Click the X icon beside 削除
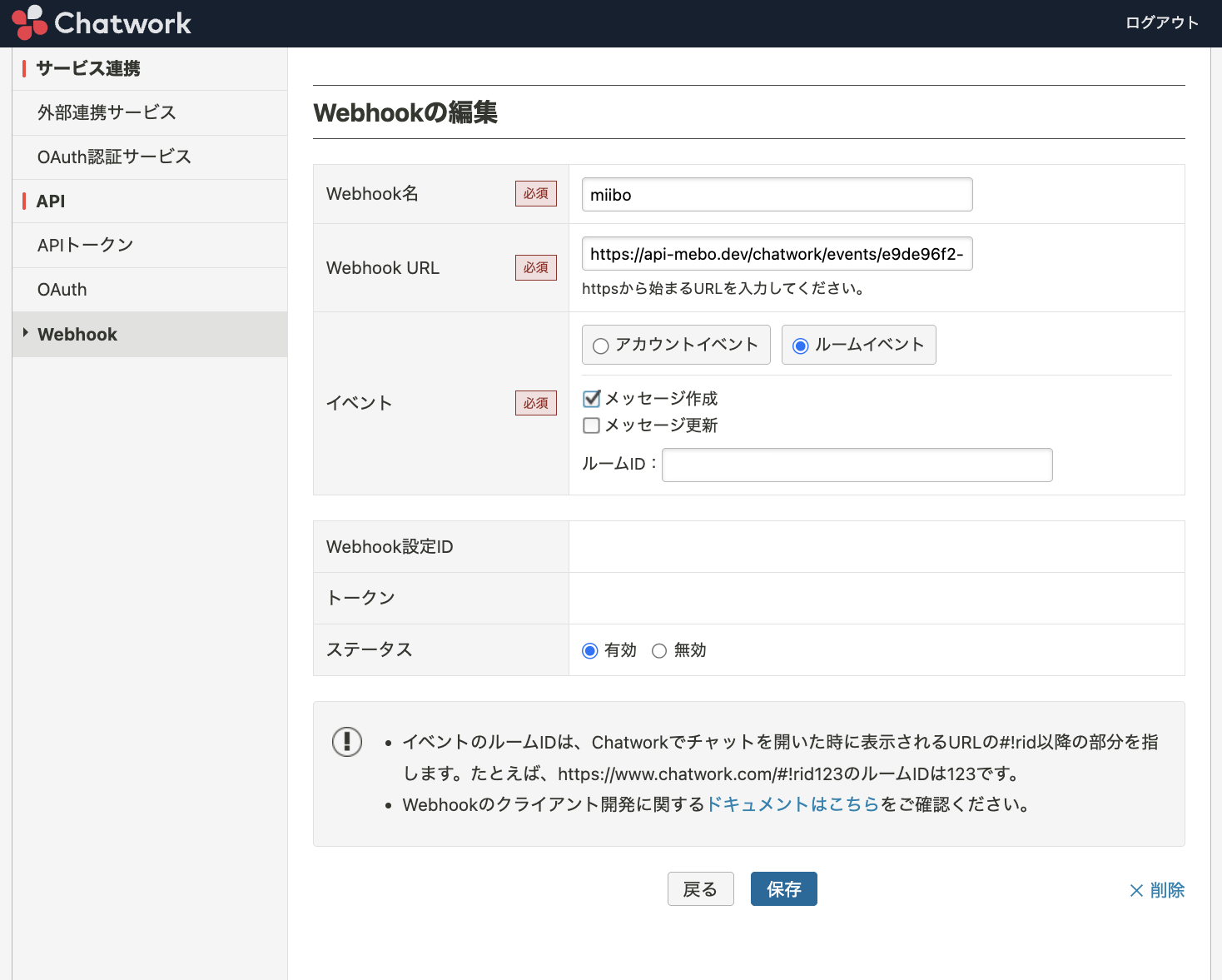Screen dimensions: 1222x980 coord(1136,891)
